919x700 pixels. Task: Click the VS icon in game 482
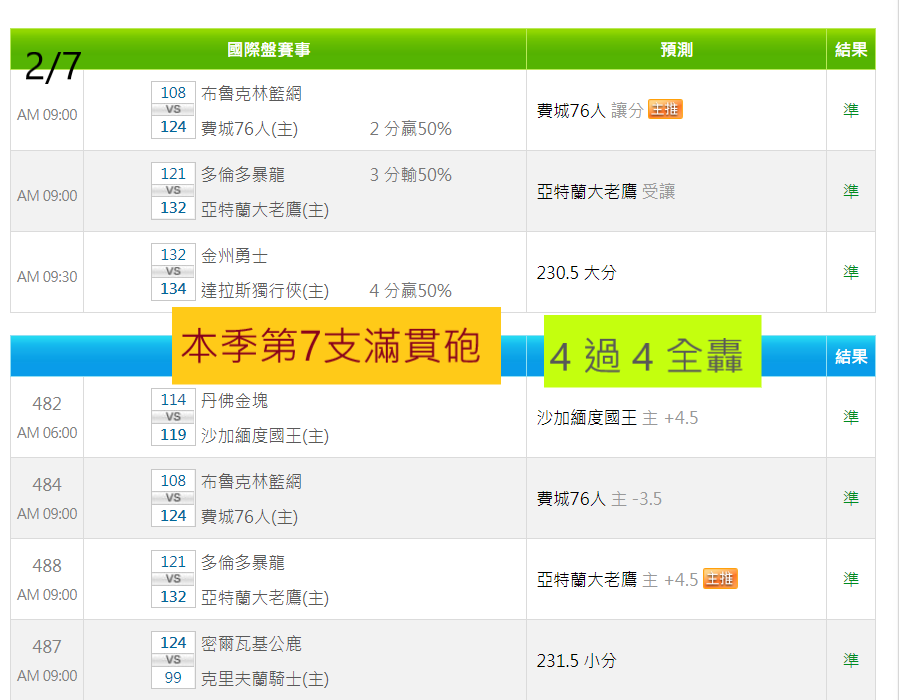173,417
